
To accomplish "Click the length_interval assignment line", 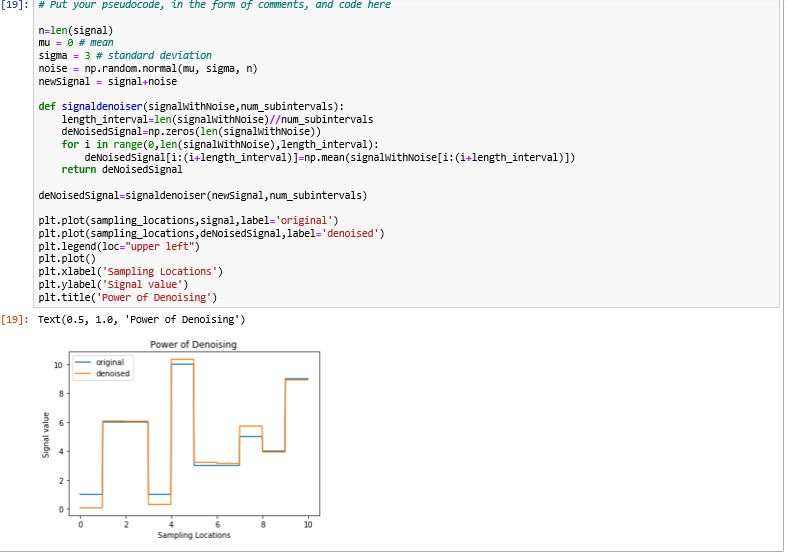I will click(217, 119).
